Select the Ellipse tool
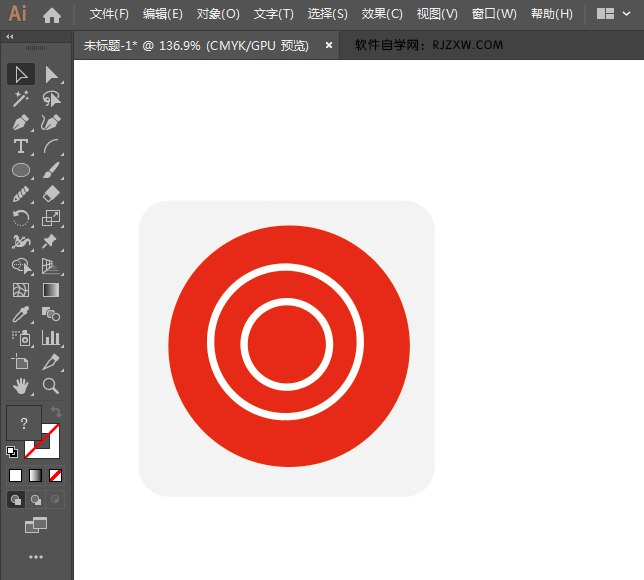Image resolution: width=644 pixels, height=580 pixels. coord(21,170)
